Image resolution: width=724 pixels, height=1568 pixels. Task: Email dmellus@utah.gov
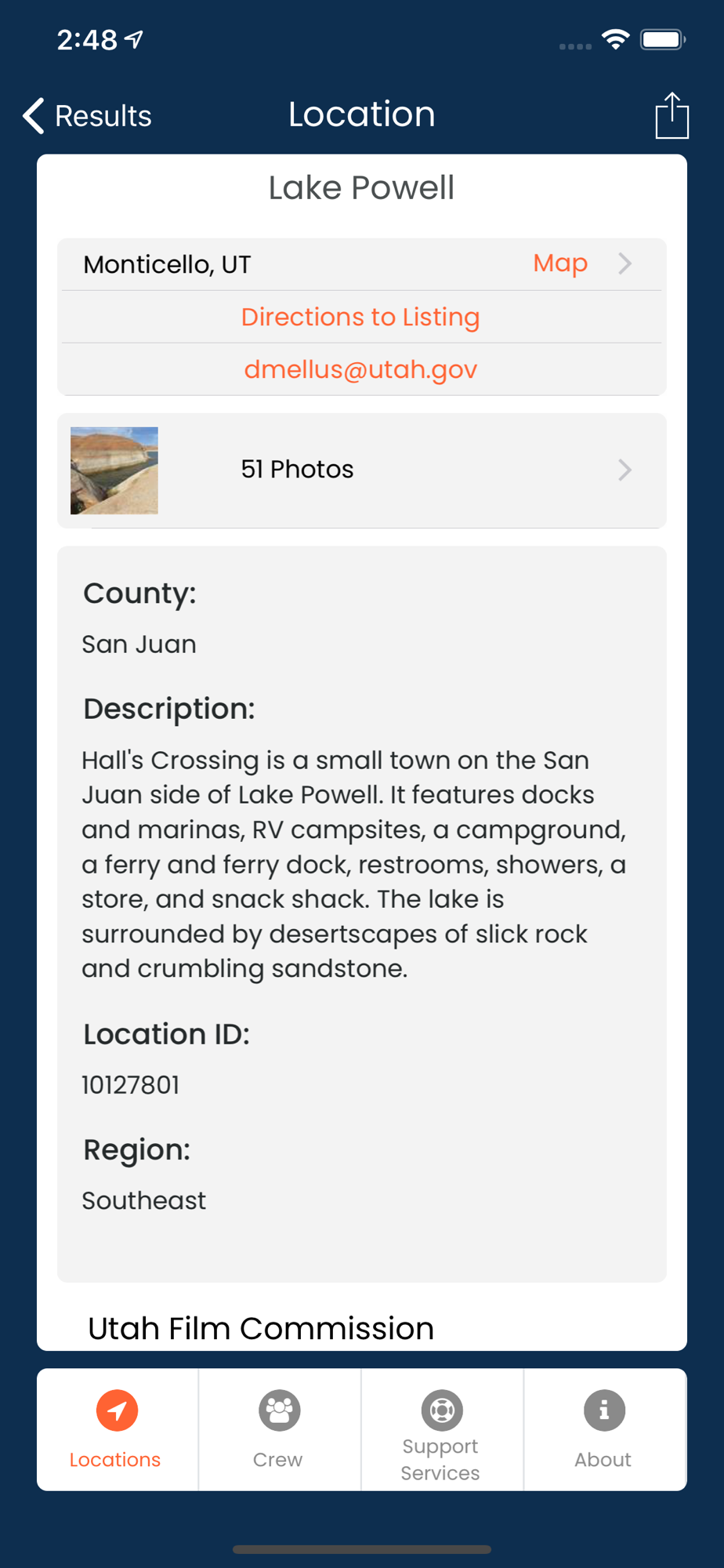(360, 369)
